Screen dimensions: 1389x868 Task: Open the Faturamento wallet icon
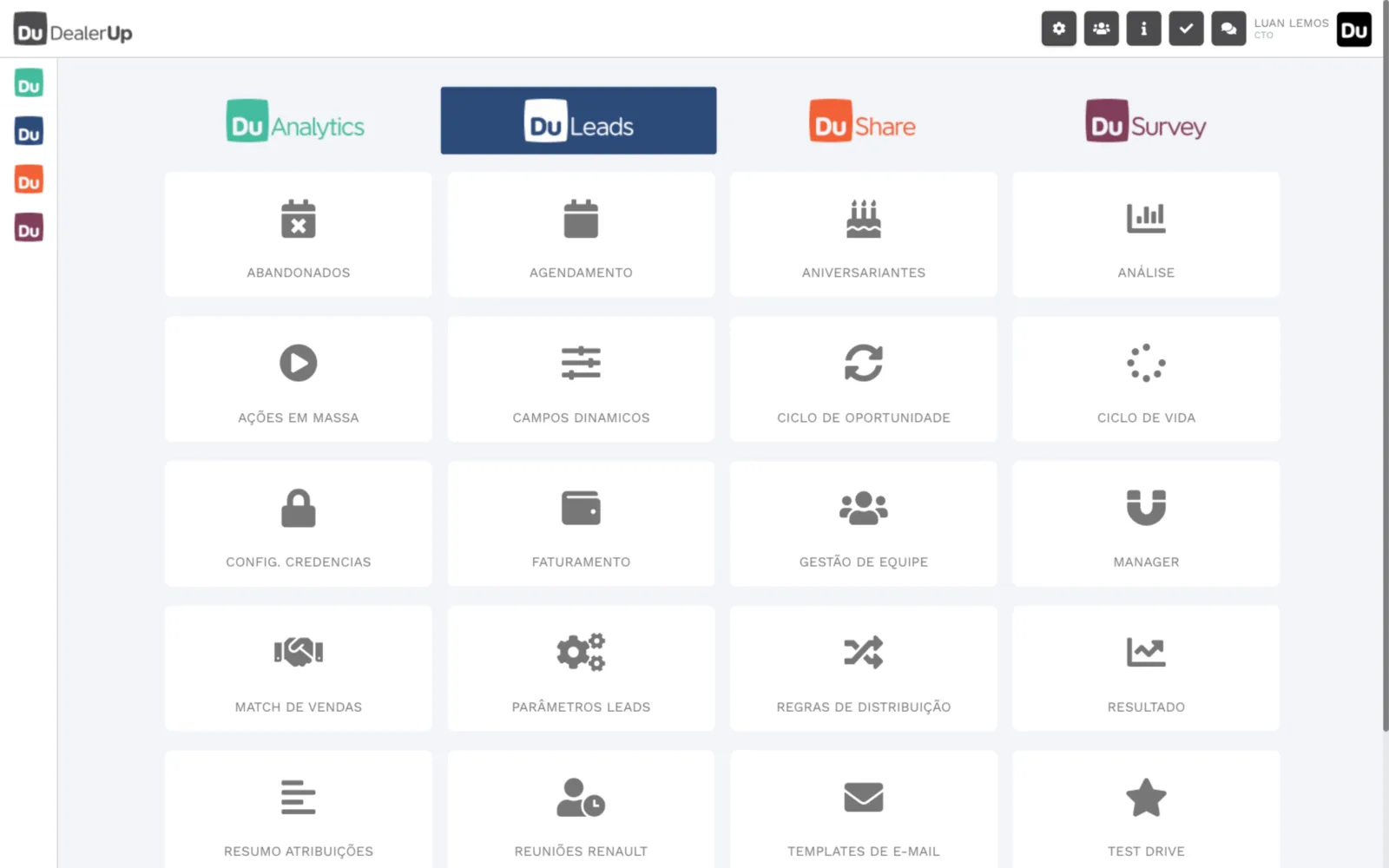click(581, 508)
